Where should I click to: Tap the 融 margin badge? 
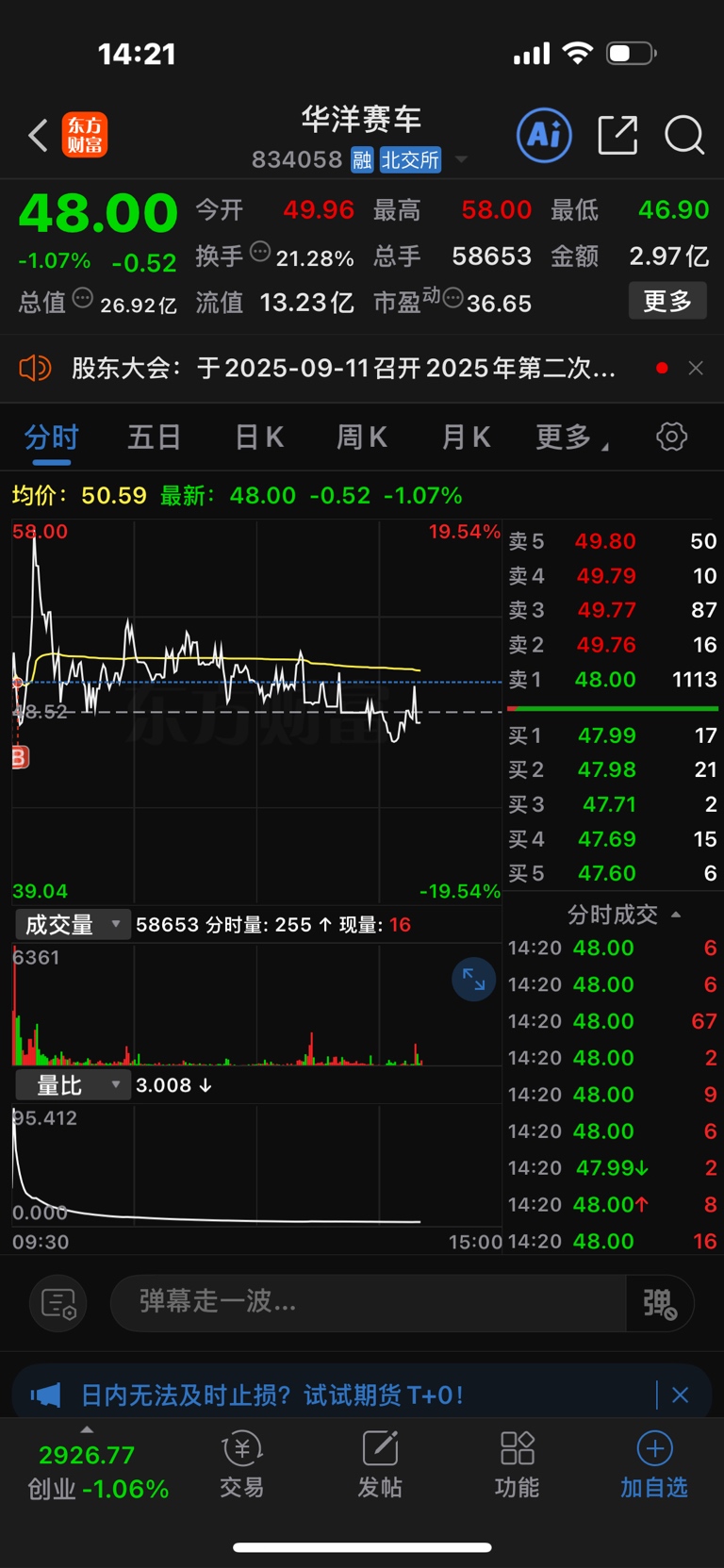363,159
